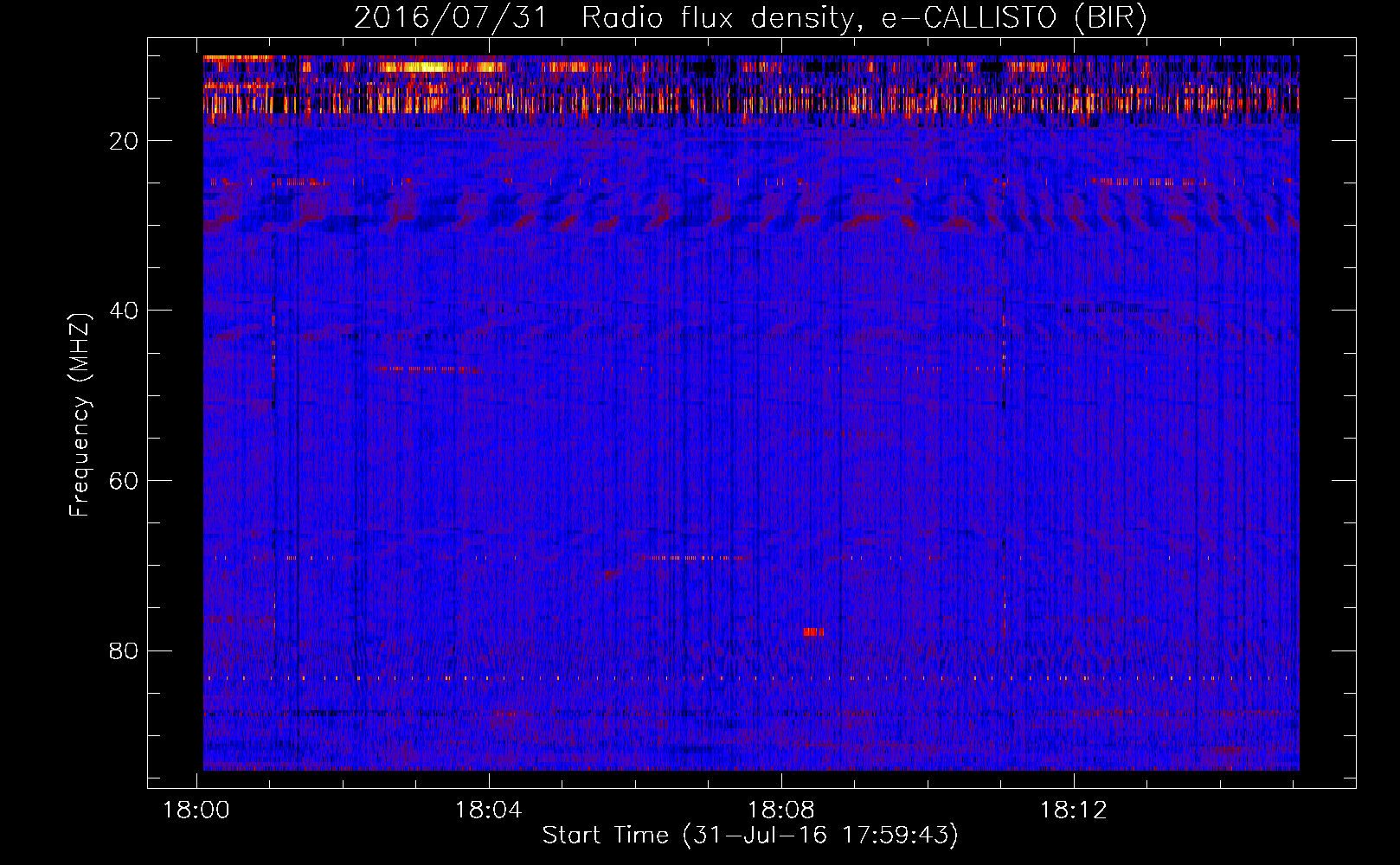
Task: Click the small red burst near 78 MHz
Action: click(x=813, y=632)
